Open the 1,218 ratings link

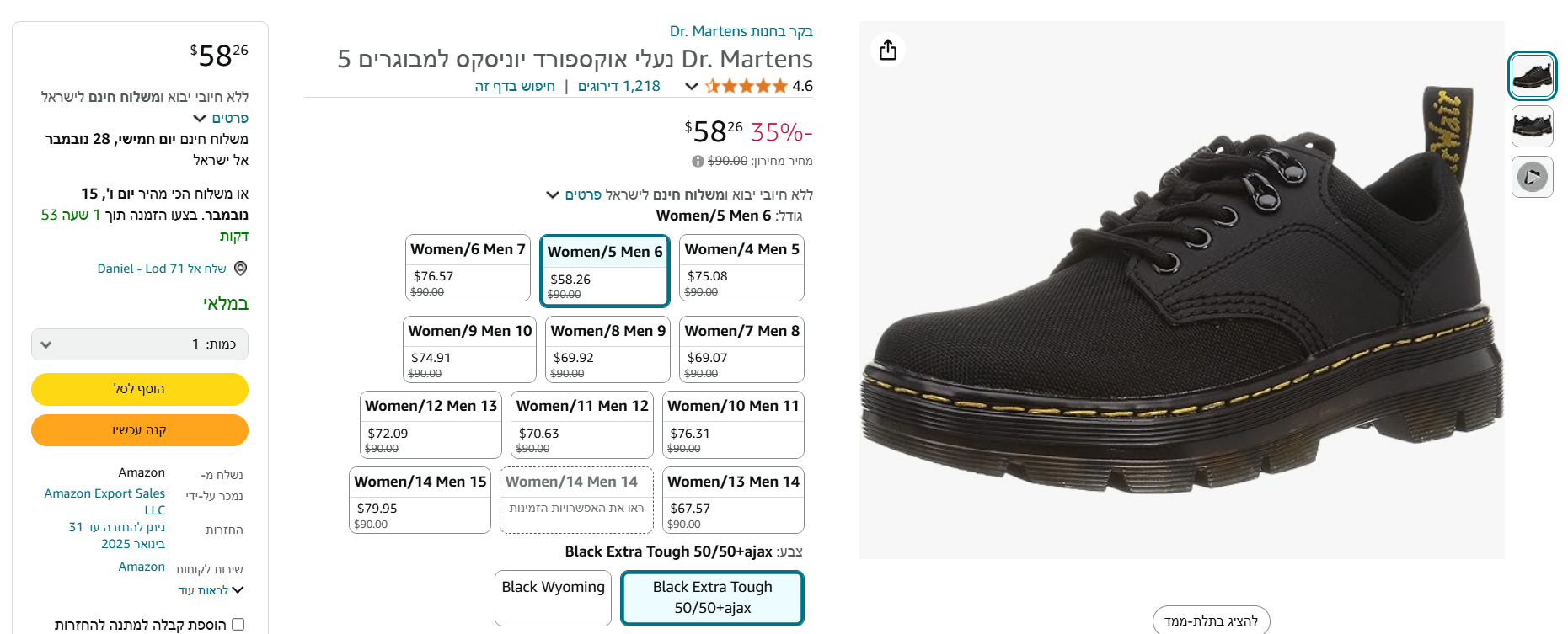click(x=619, y=86)
